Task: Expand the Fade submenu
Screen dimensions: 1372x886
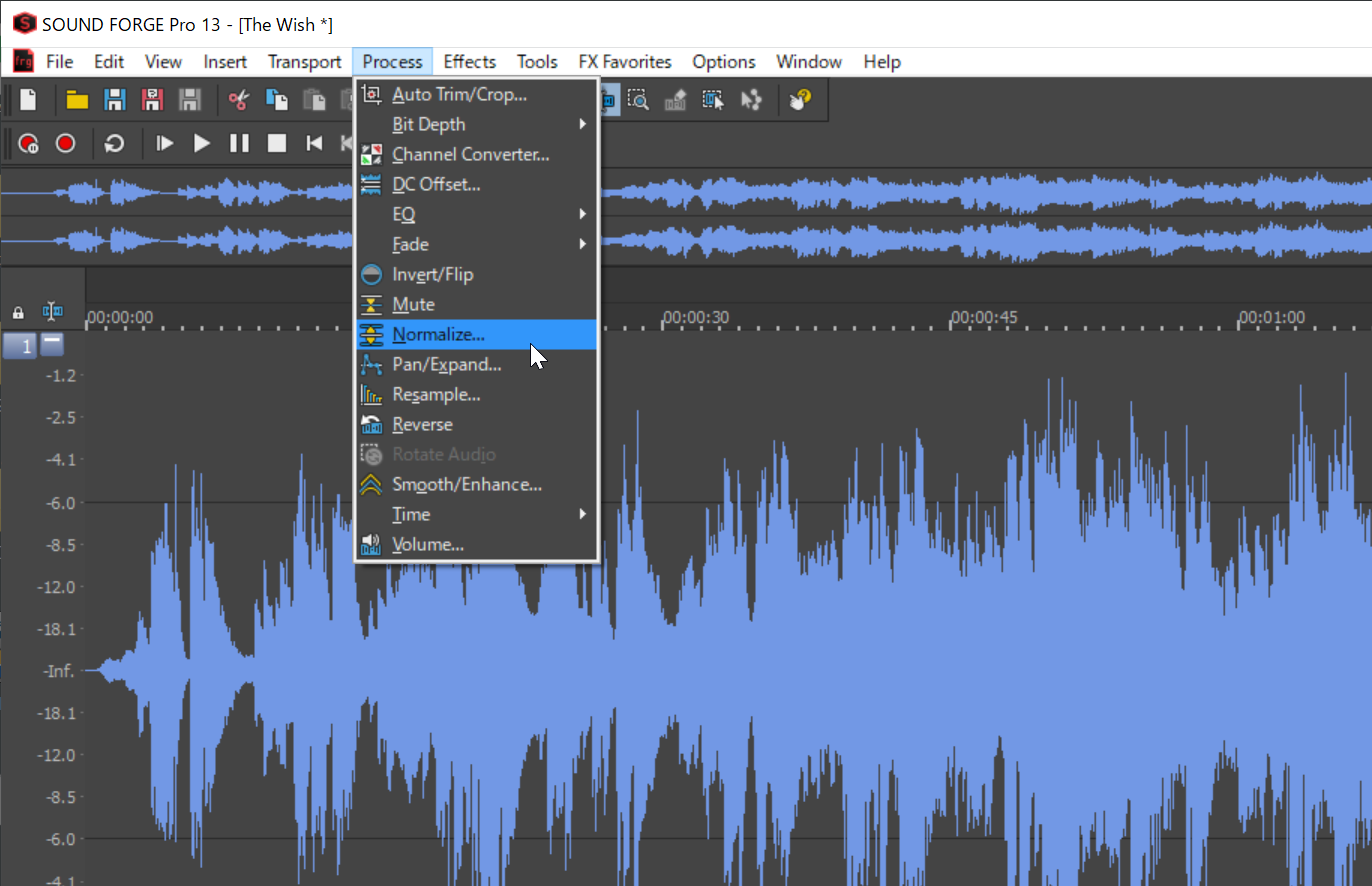Action: pos(477,245)
